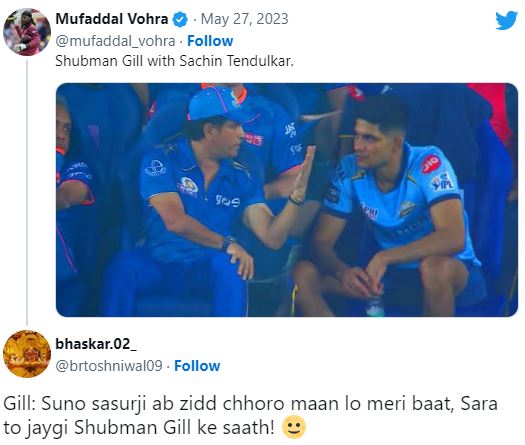Click the blue cap in the photo
525x445 pixels.
(216, 103)
